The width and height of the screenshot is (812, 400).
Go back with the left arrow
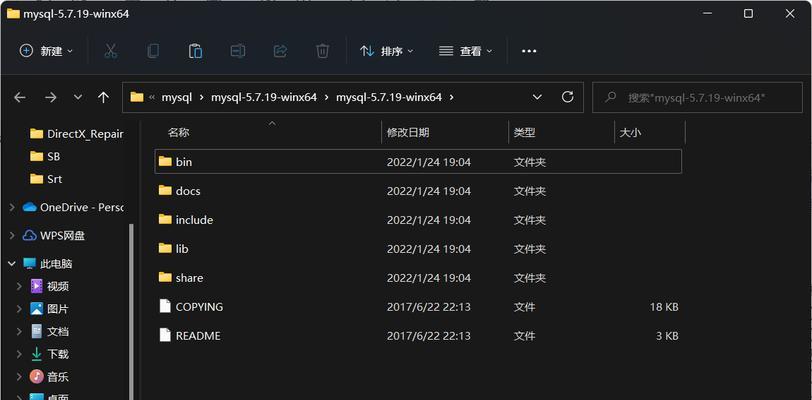click(20, 97)
